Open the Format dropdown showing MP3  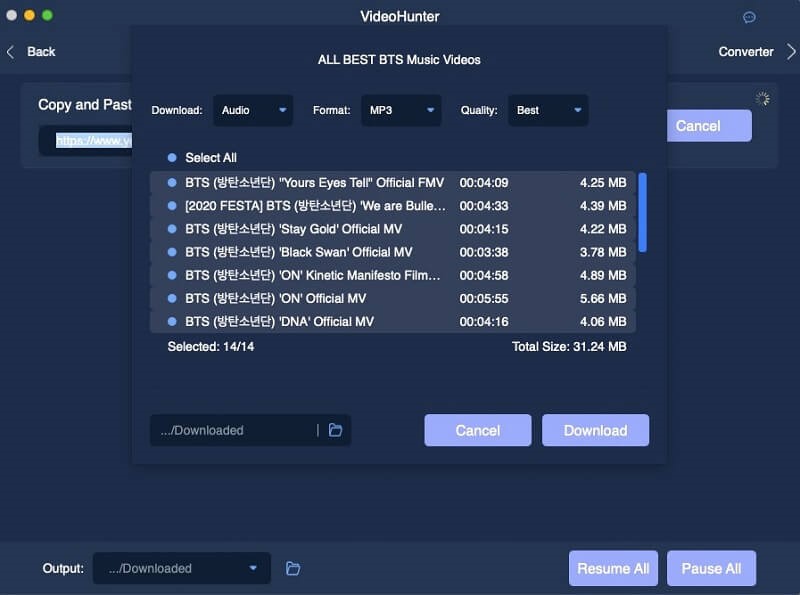401,110
